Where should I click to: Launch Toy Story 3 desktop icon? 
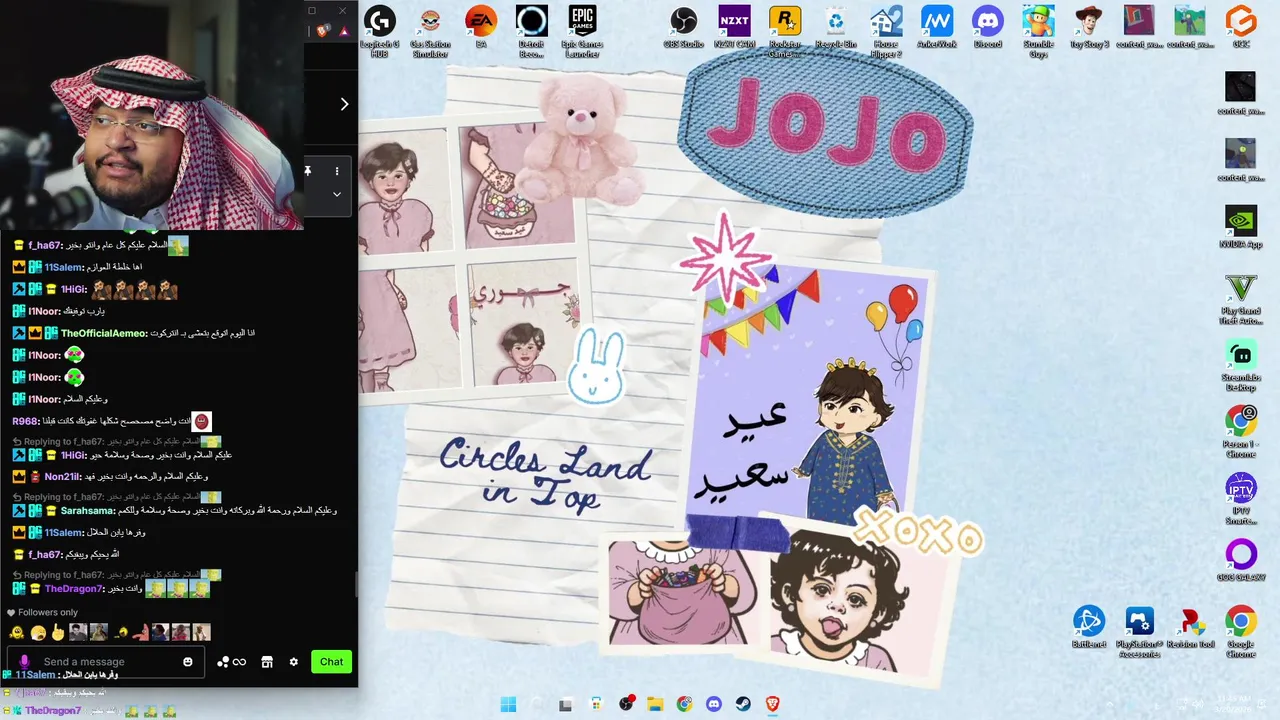(x=1089, y=28)
